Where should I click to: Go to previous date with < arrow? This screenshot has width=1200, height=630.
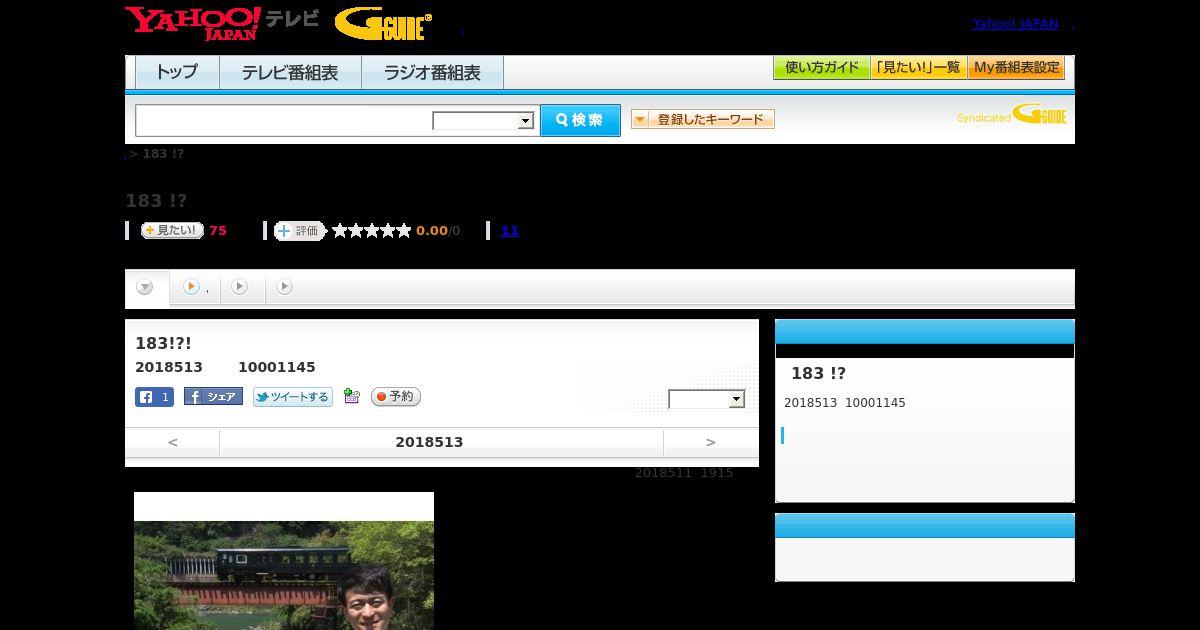pos(173,442)
